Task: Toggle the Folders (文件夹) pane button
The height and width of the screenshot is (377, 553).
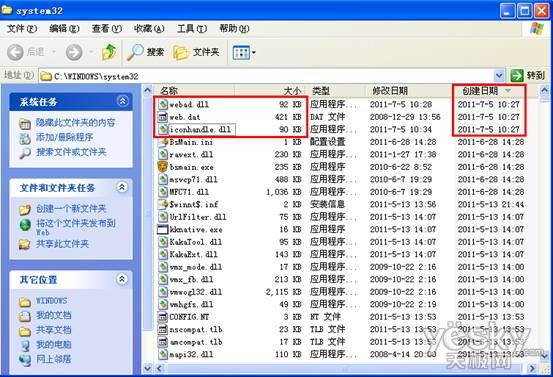Action: pyautogui.click(x=196, y=52)
